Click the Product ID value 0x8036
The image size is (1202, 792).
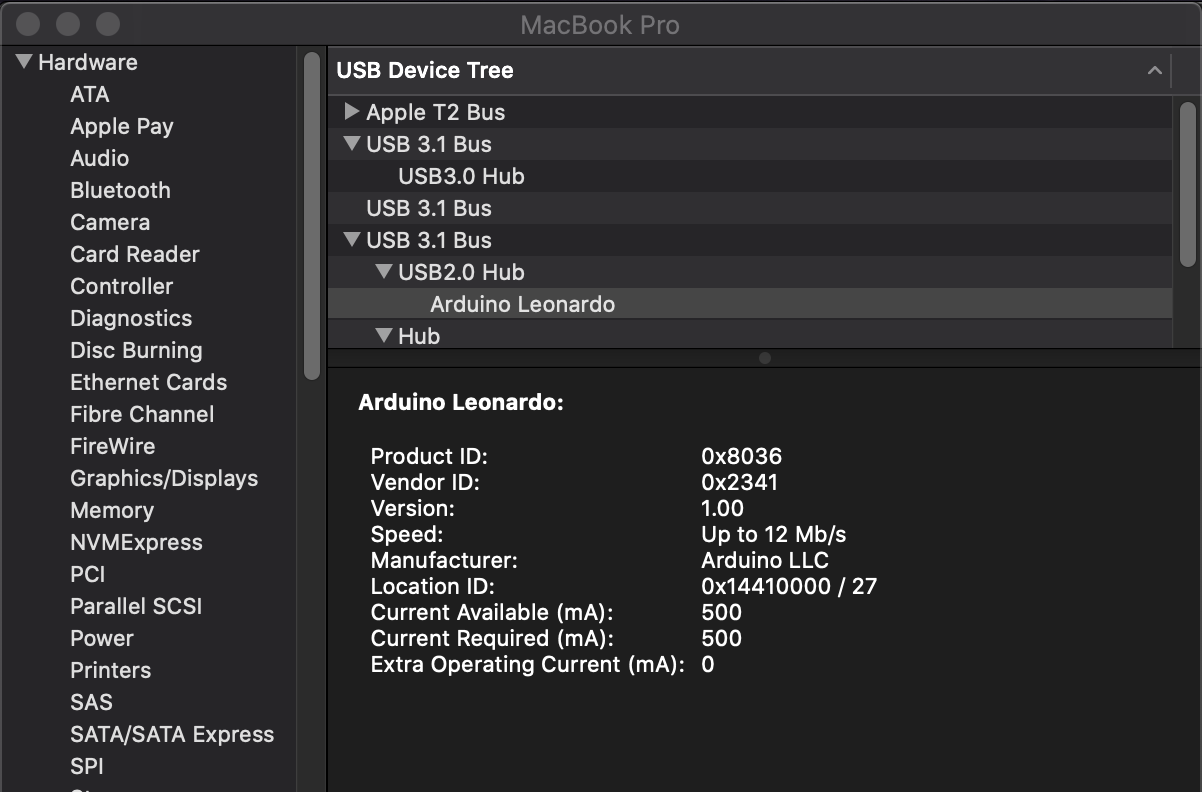(741, 456)
